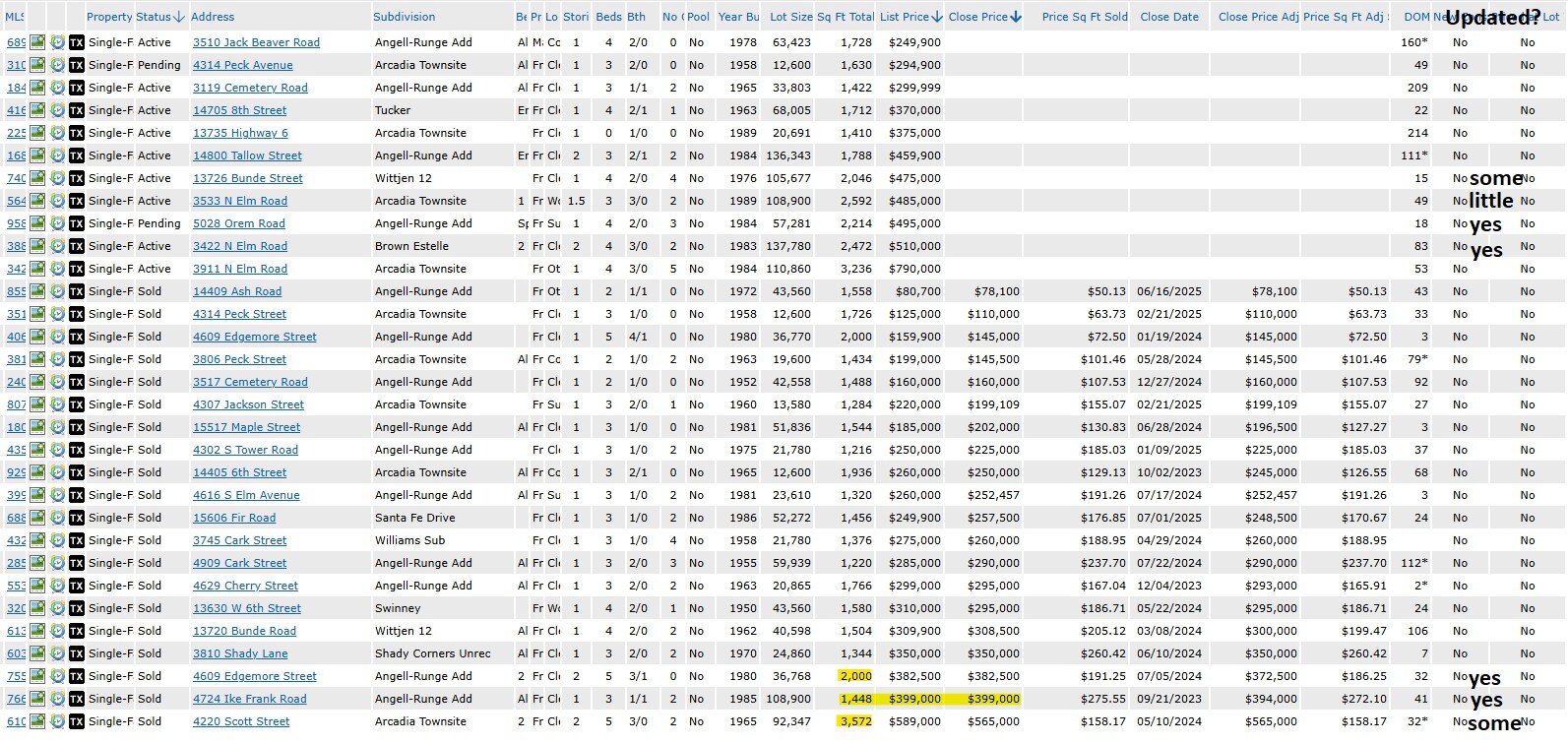Open the 3510 Jack Beaver Road listing link

coord(256,42)
